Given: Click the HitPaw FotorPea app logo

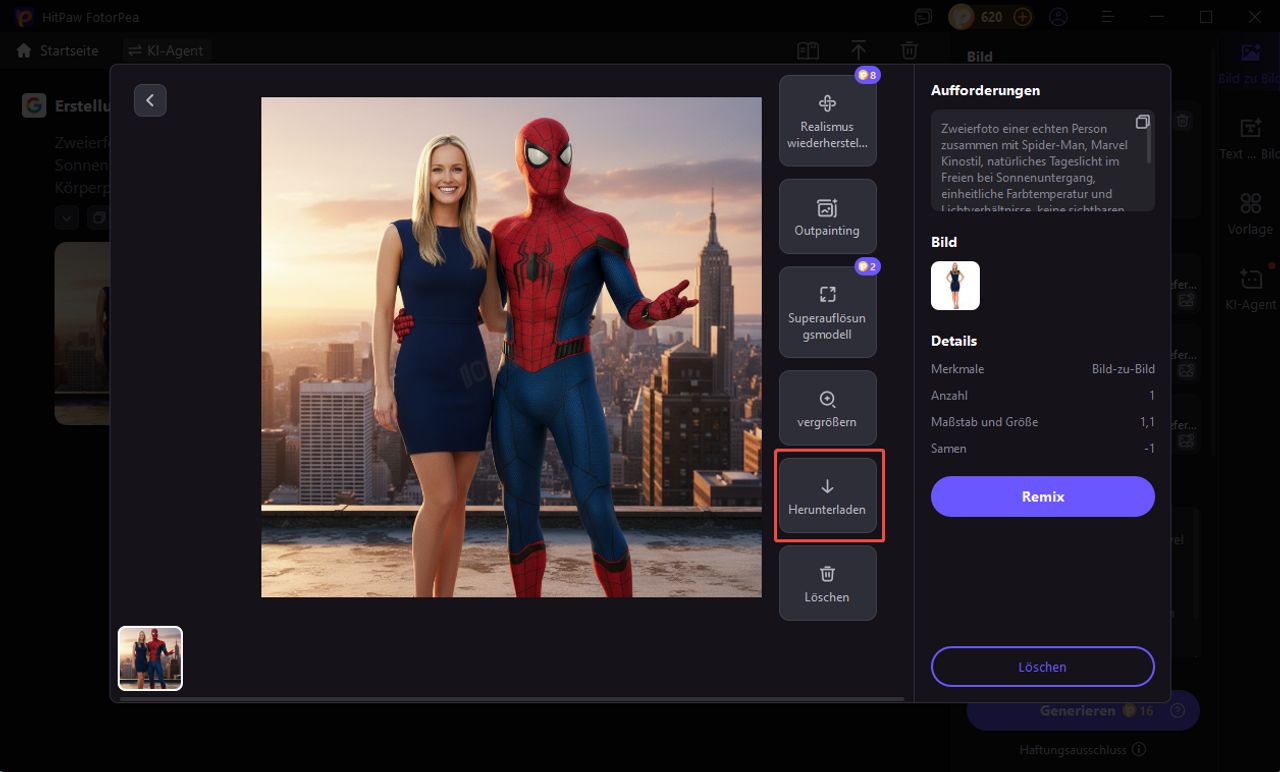Looking at the screenshot, I should (x=24, y=17).
